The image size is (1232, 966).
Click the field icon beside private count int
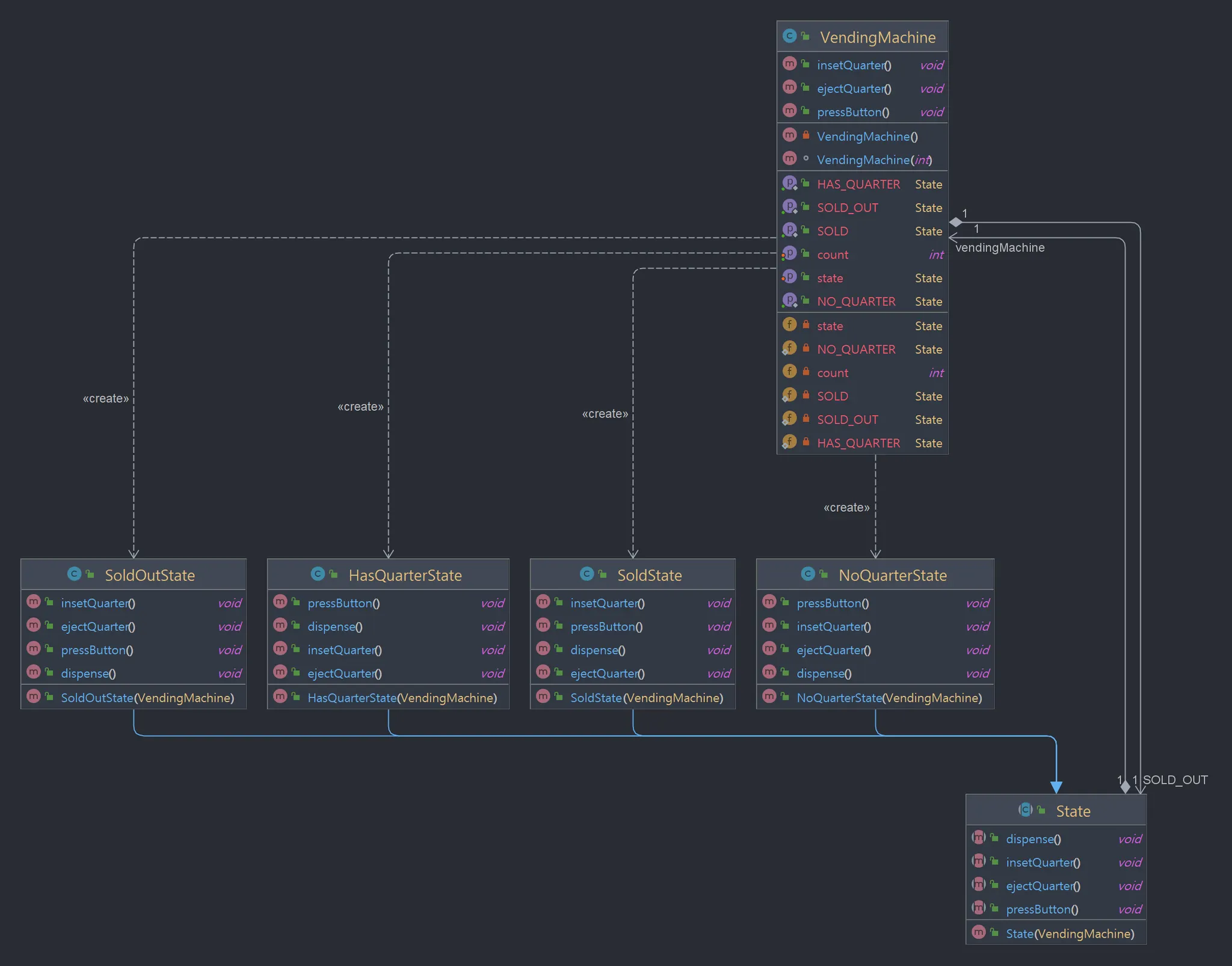click(x=789, y=372)
